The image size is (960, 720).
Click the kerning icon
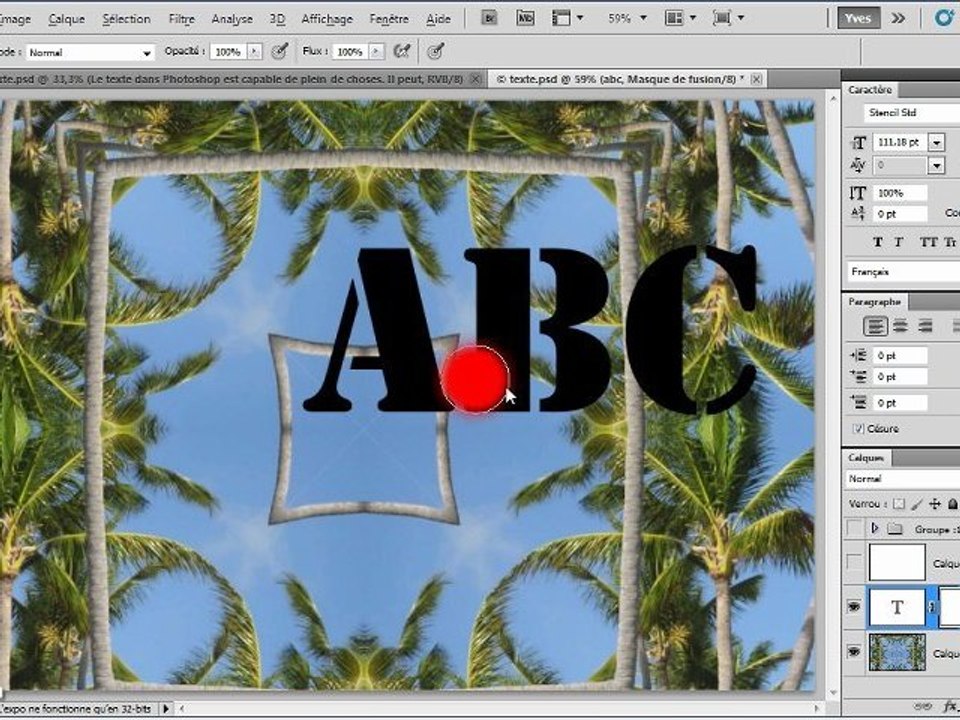point(858,165)
